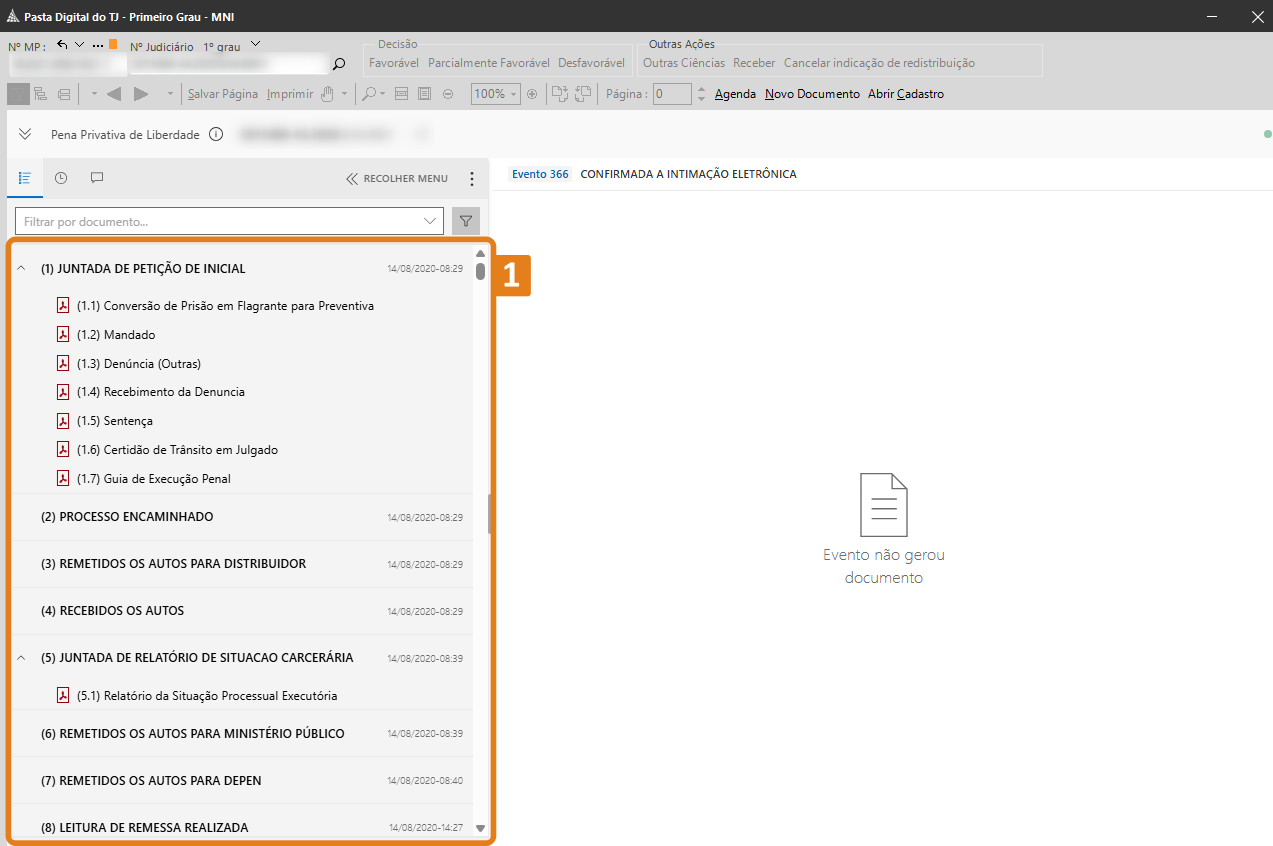Expand the Filtrar por documento dropdown arrow
Viewport: 1273px width, 846px height.
pos(431,221)
